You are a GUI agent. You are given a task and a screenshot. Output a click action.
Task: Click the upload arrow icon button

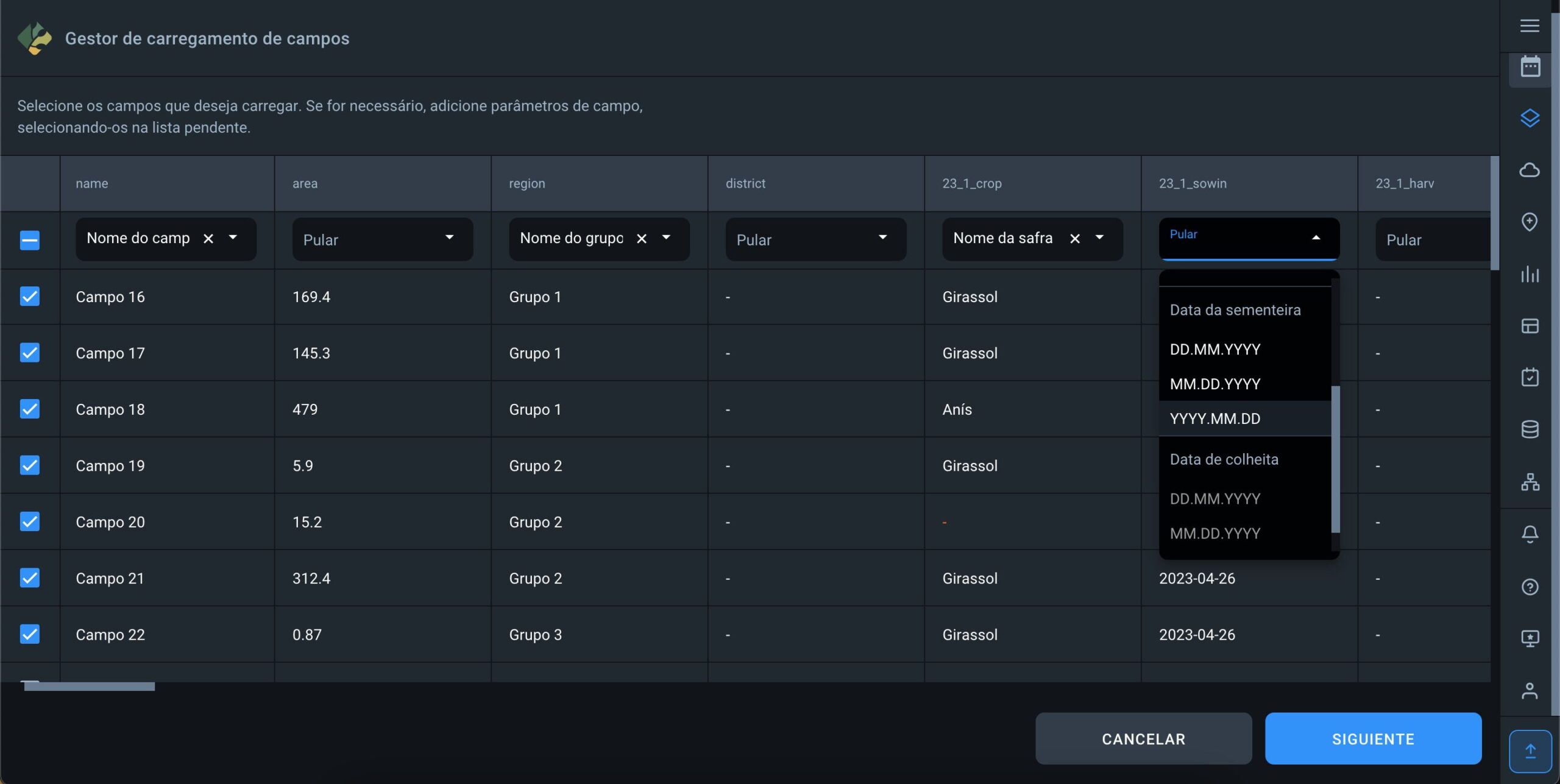point(1530,750)
